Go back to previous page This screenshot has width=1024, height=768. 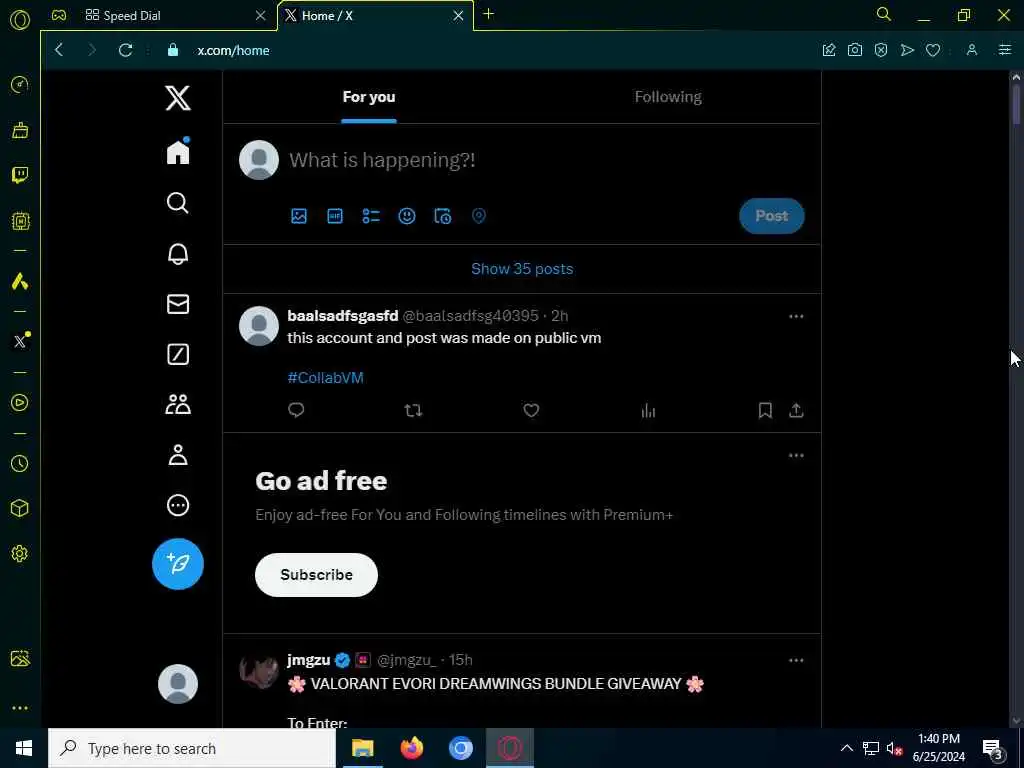(x=59, y=50)
